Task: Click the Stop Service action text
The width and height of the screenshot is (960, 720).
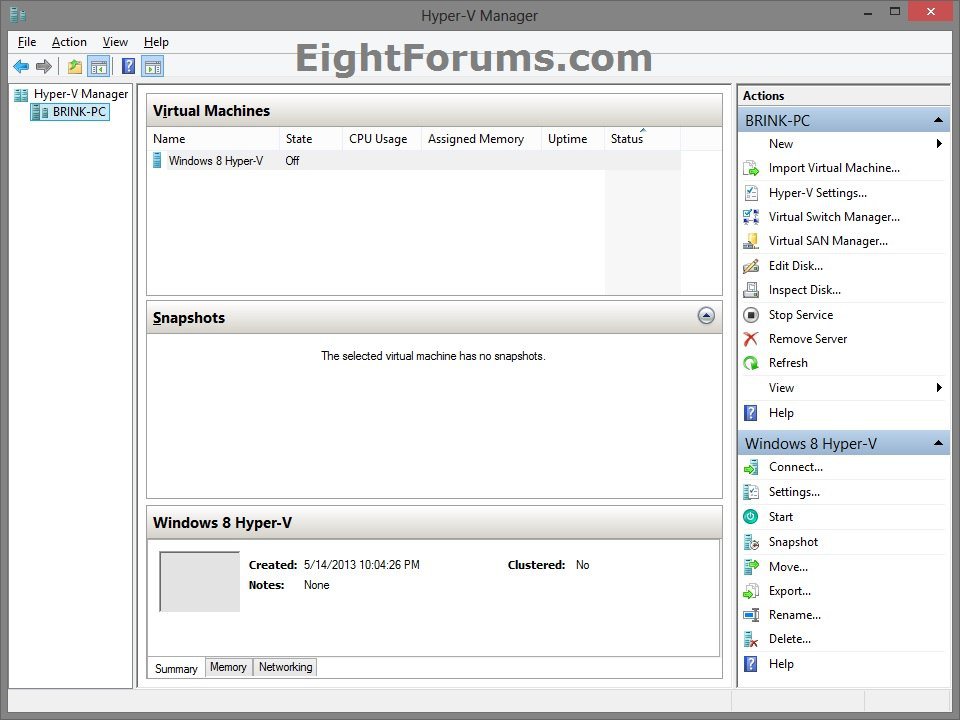Action: 801,315
